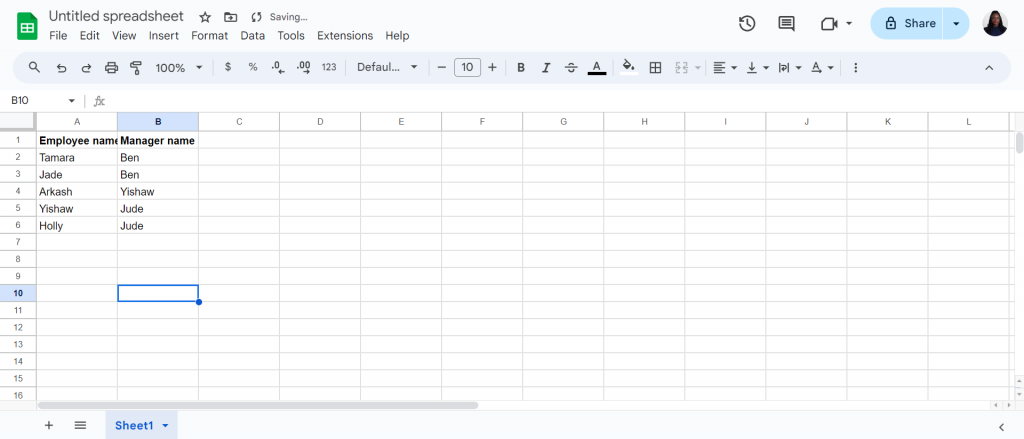
Task: Open version history clock icon
Action: pos(746,24)
